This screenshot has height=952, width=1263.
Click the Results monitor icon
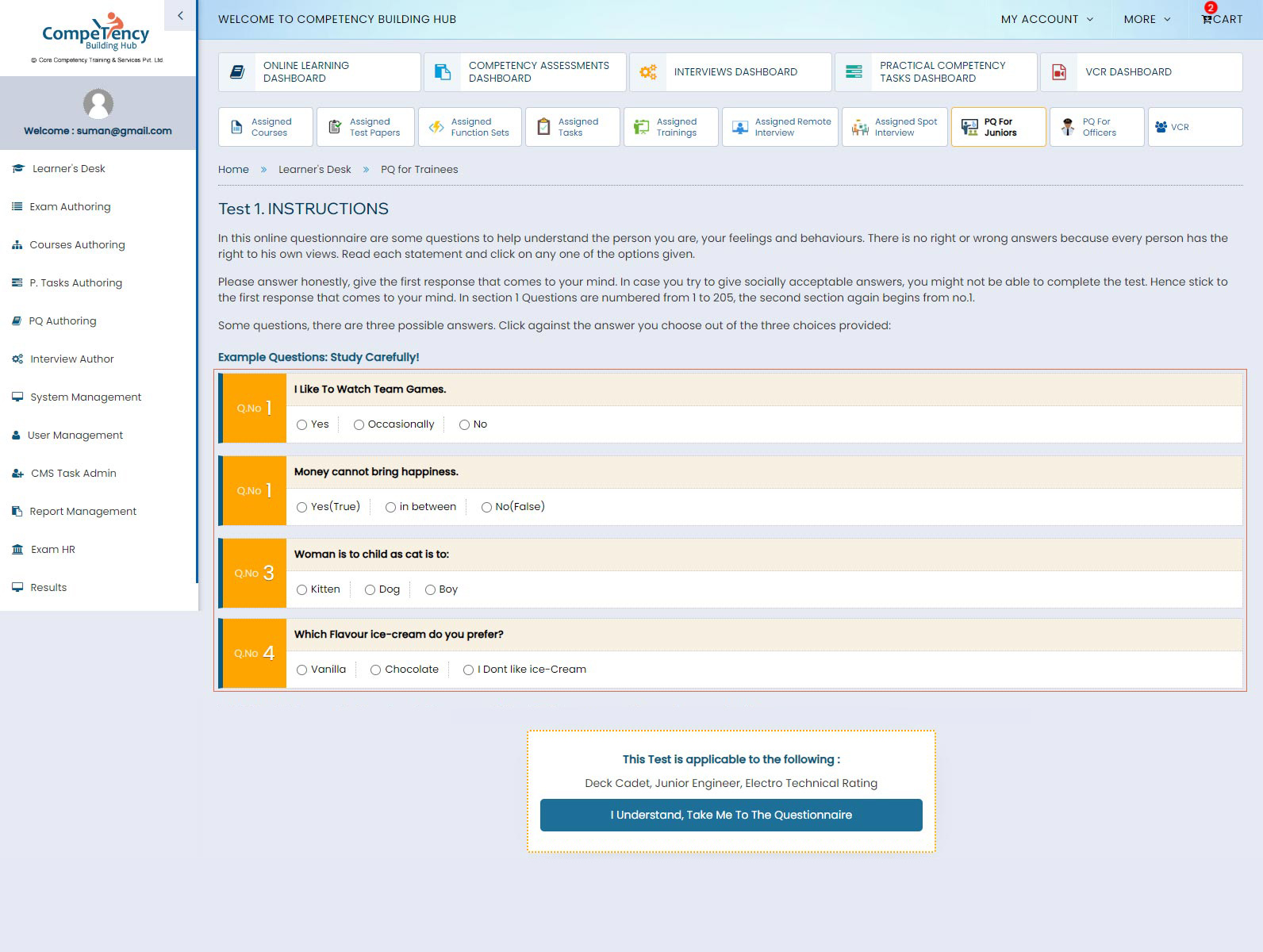click(17, 588)
